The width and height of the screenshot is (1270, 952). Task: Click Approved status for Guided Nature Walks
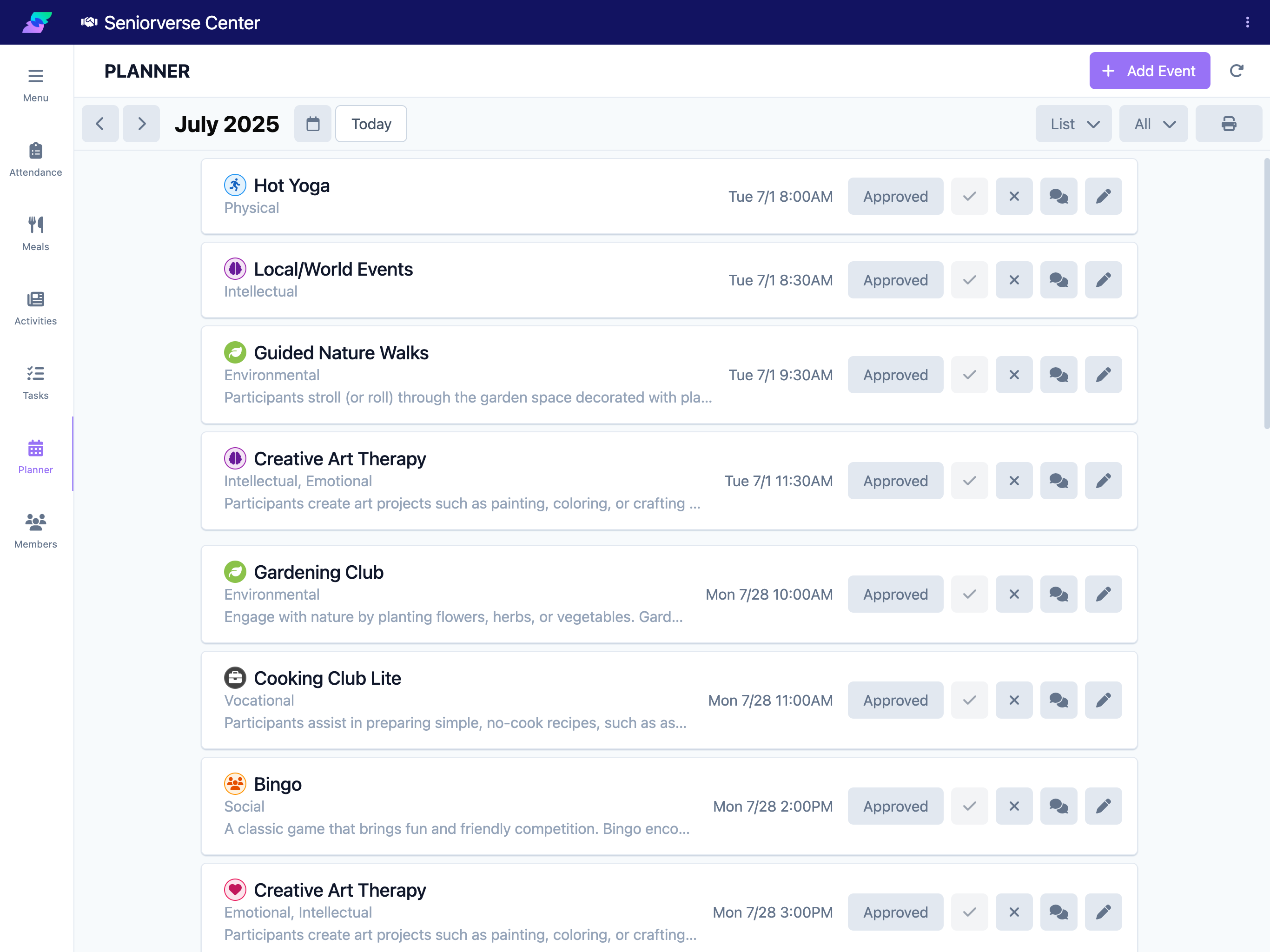(x=895, y=374)
